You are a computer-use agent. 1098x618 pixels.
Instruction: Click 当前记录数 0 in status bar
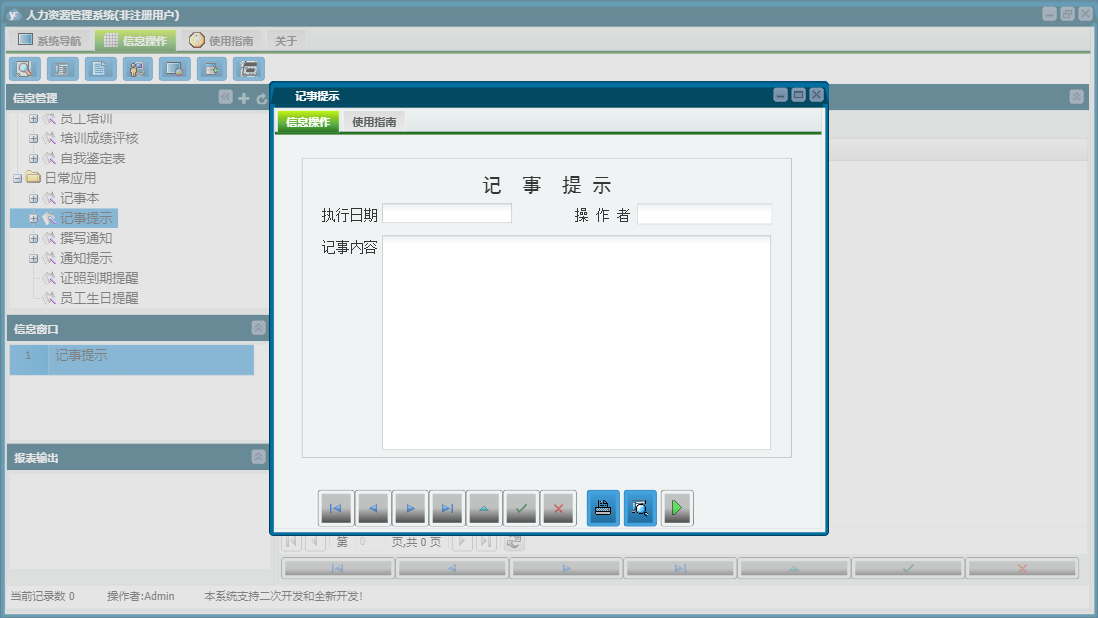pyautogui.click(x=42, y=596)
